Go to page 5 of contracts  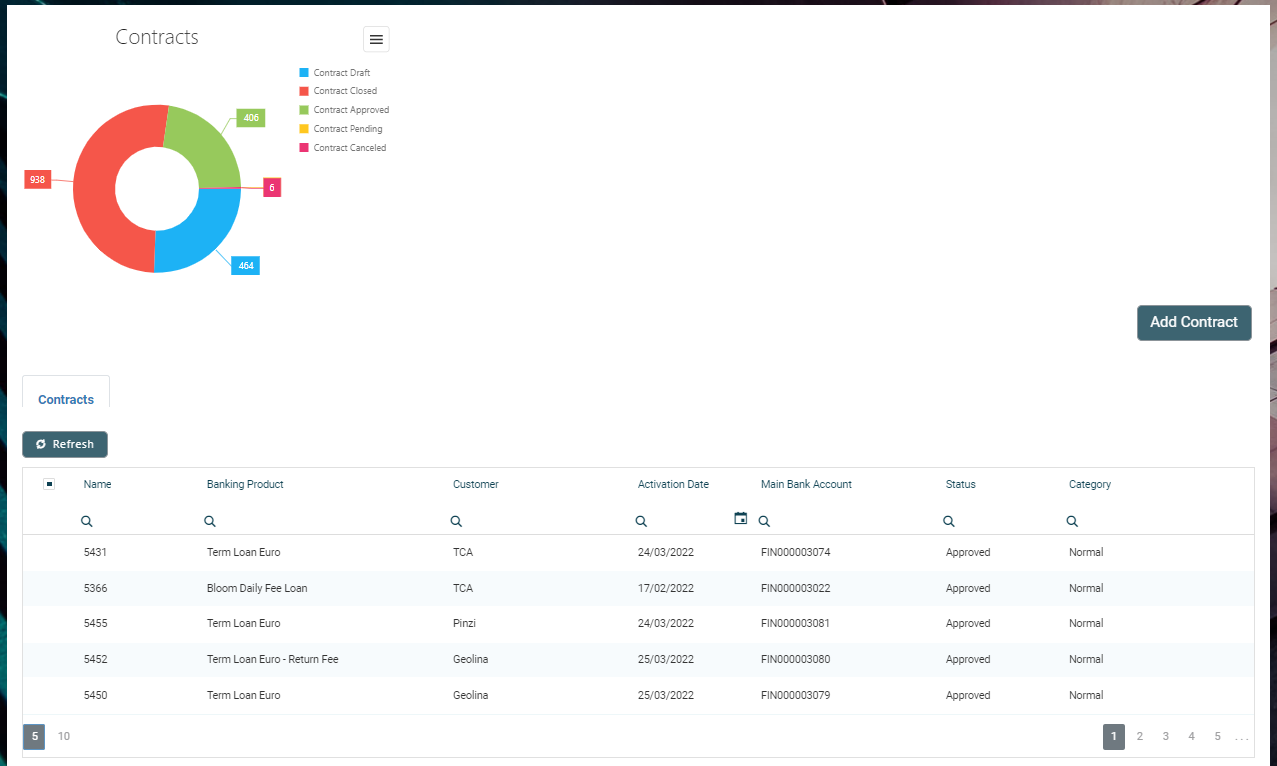1217,737
